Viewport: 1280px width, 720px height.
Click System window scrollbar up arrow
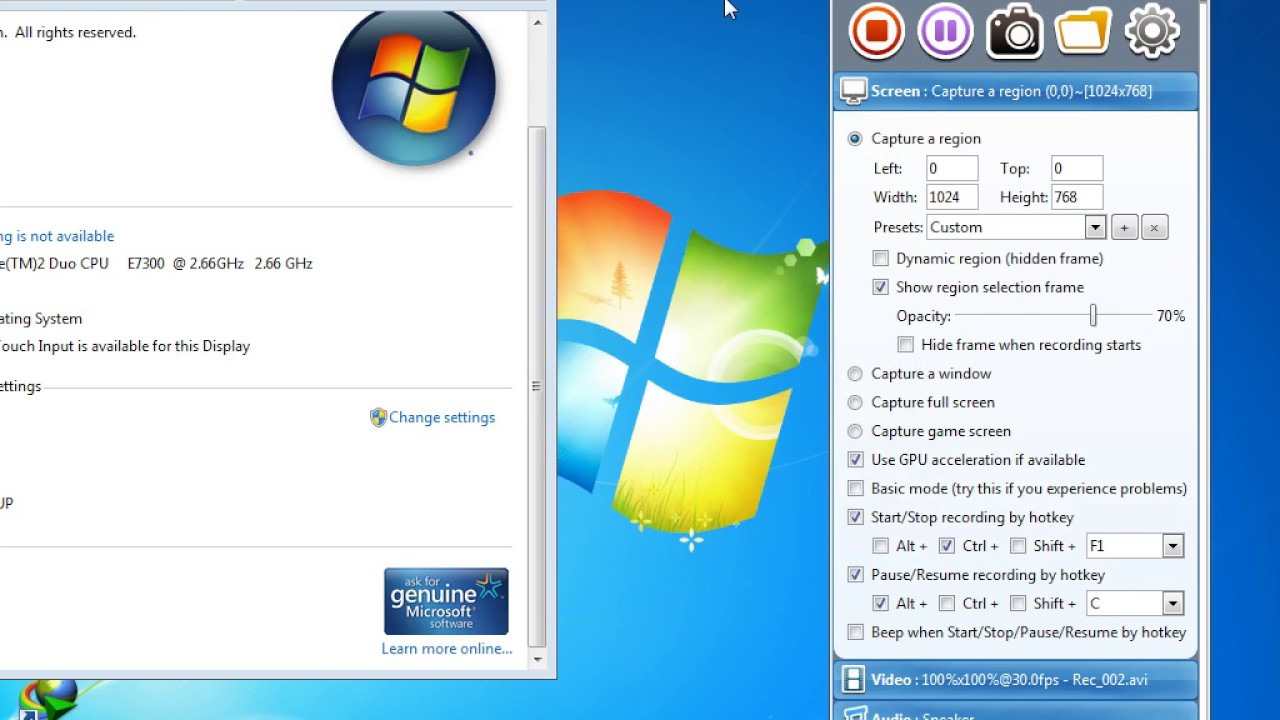point(537,22)
